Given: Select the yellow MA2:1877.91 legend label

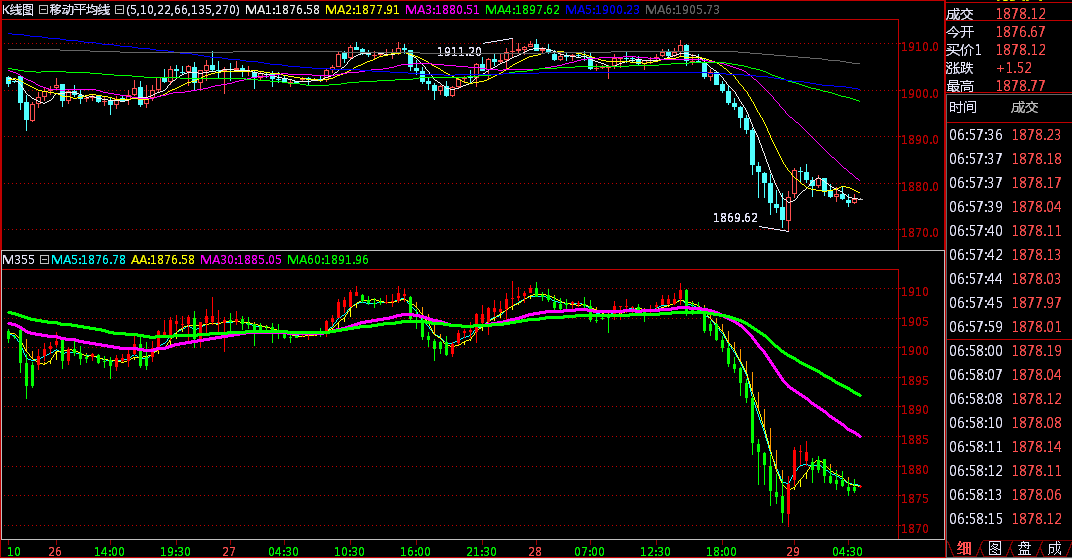Looking at the screenshot, I should (x=363, y=9).
